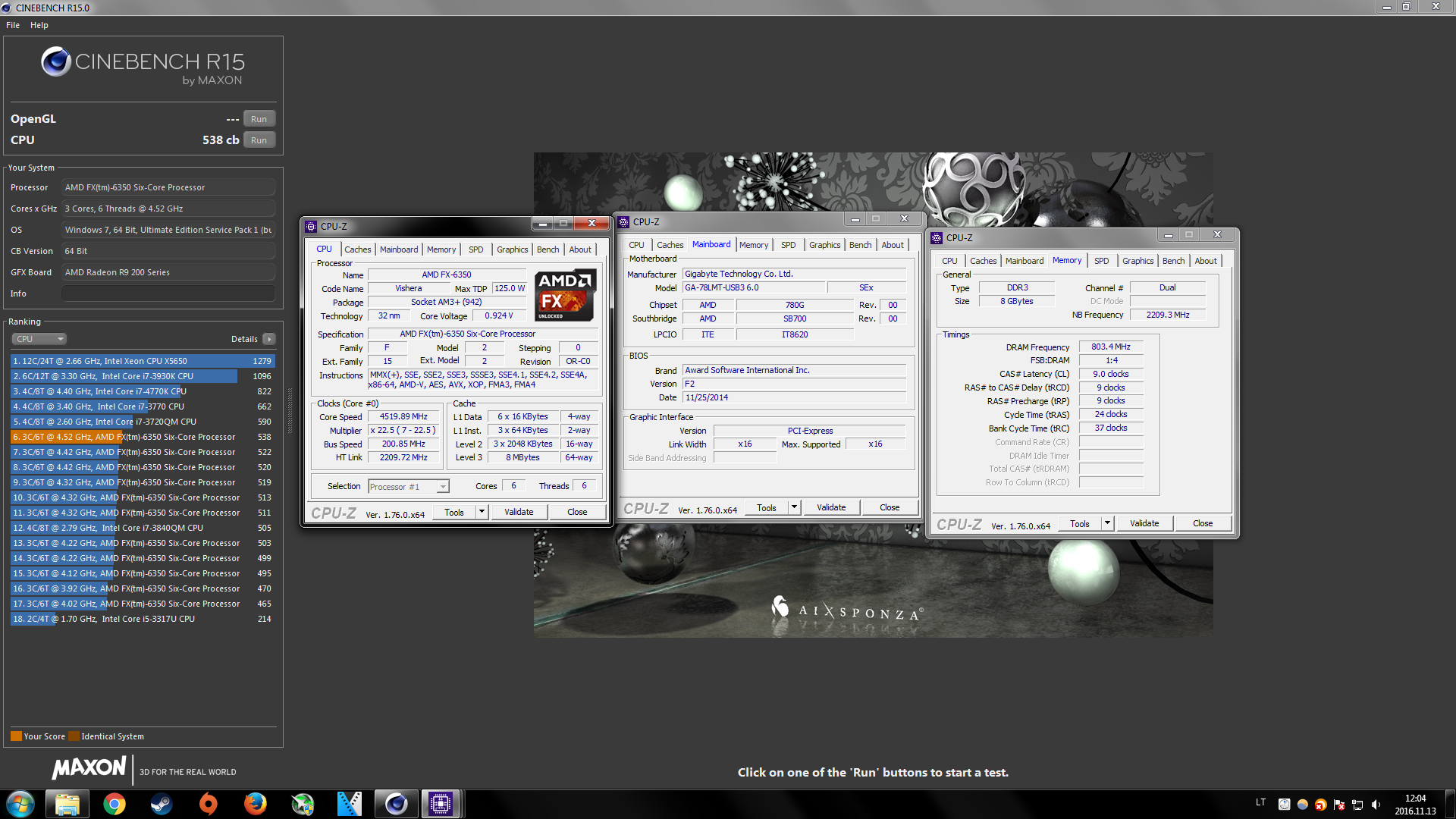Launch Google Chrome from the taskbar
Viewport: 1456px width, 819px height.
(x=115, y=804)
